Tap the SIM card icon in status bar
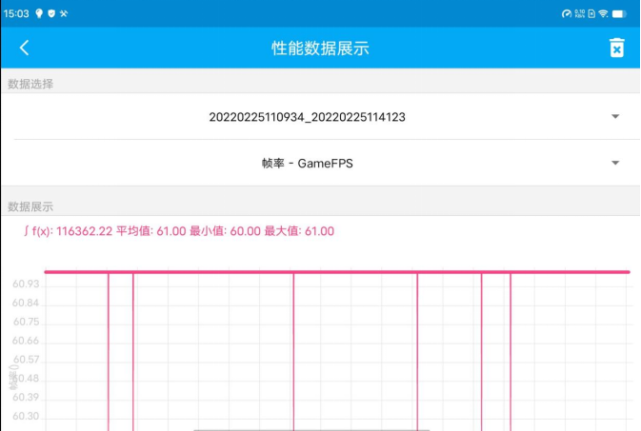This screenshot has width=641, height=431. click(x=592, y=13)
